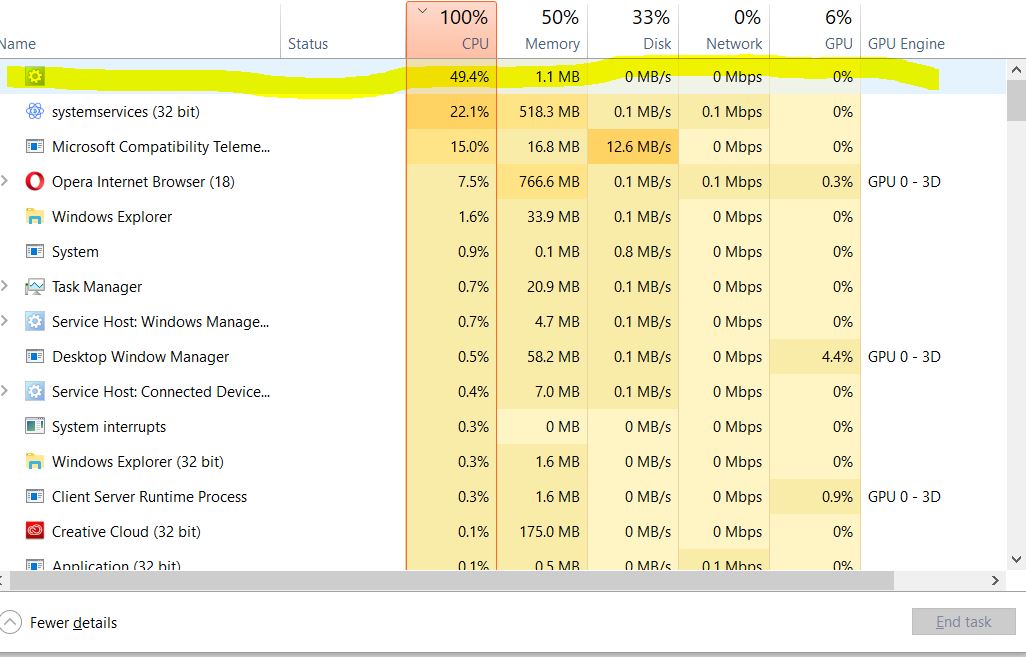The image size is (1026, 657).
Task: Click the Desktop Window Manager icon
Action: pos(35,357)
